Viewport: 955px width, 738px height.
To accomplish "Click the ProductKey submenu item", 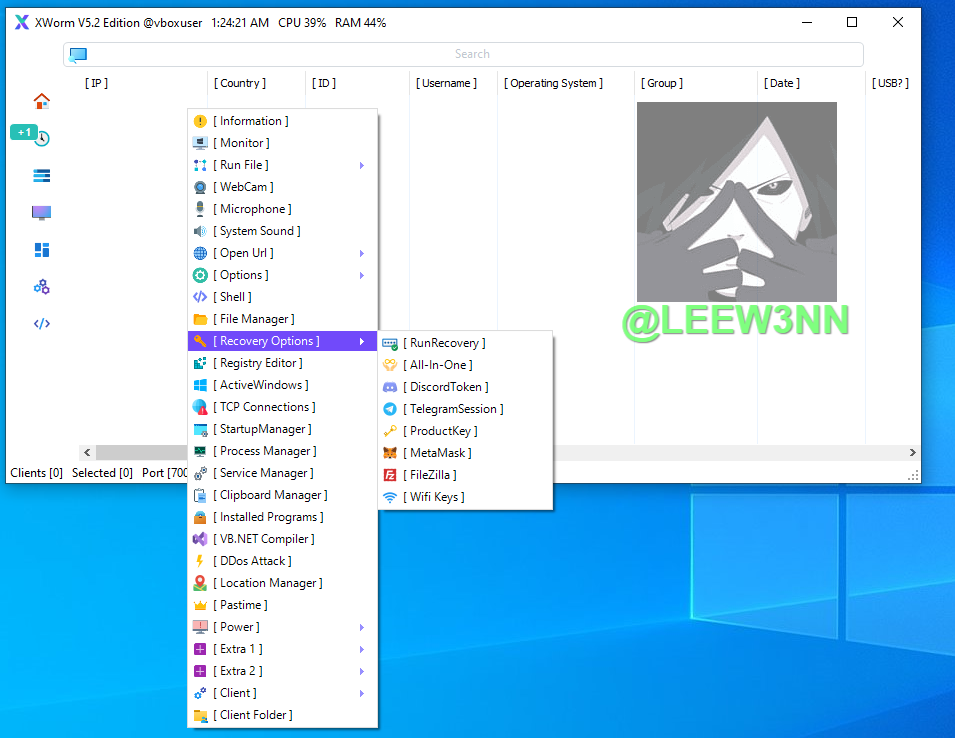I will pyautogui.click(x=443, y=431).
